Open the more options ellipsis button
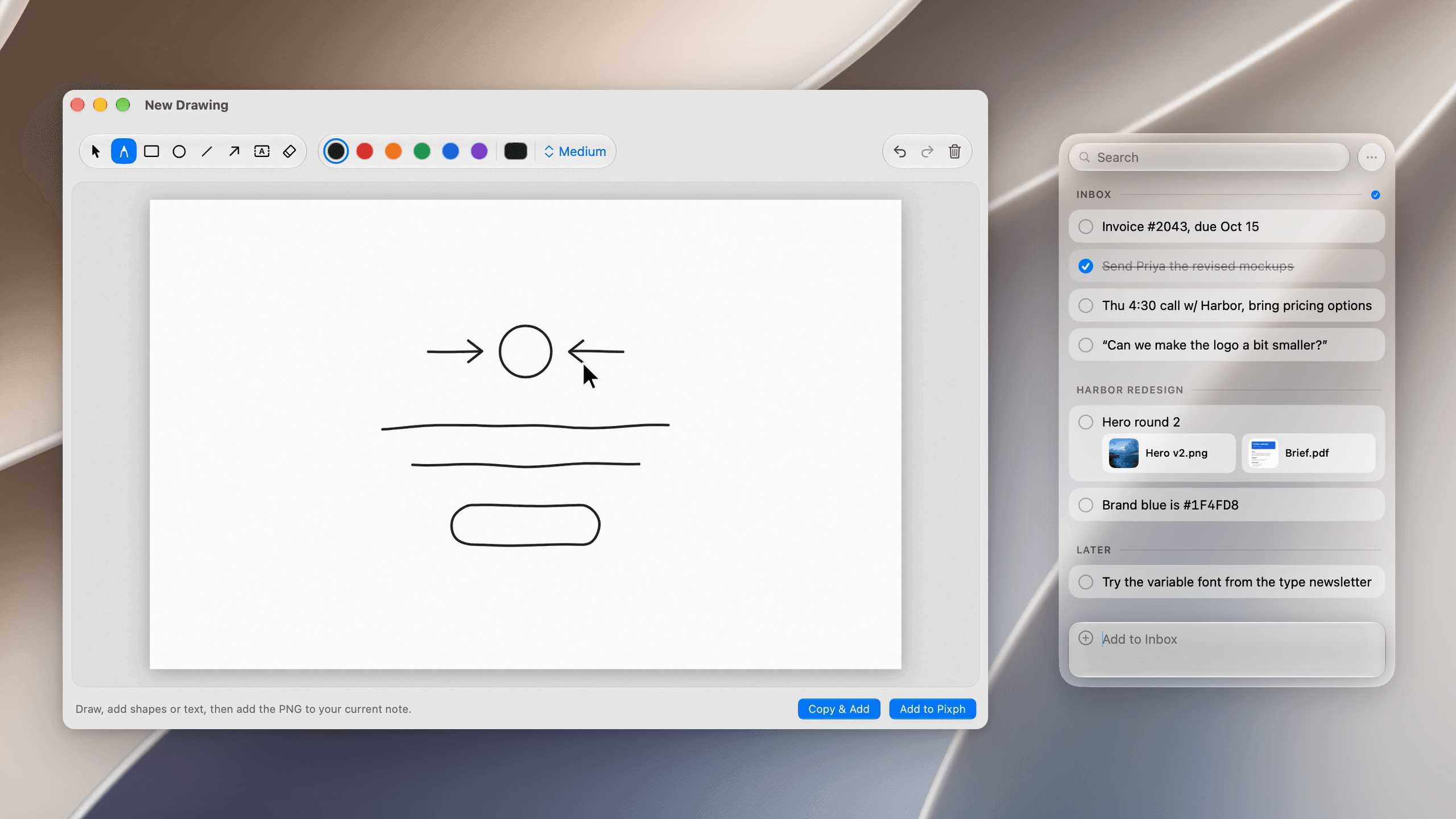The width and height of the screenshot is (1456, 819). click(1371, 158)
